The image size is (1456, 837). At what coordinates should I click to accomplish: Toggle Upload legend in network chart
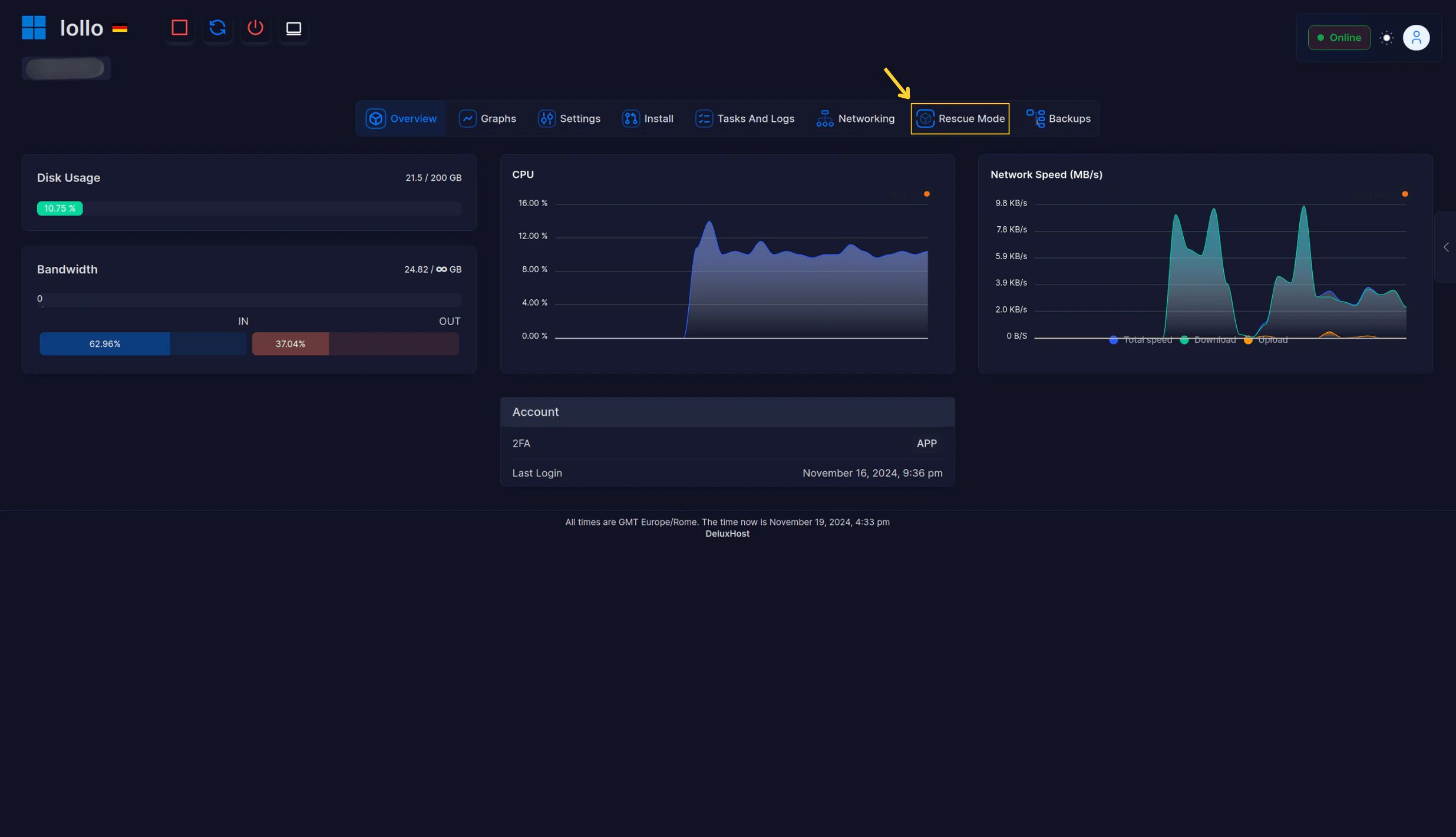(x=1266, y=340)
